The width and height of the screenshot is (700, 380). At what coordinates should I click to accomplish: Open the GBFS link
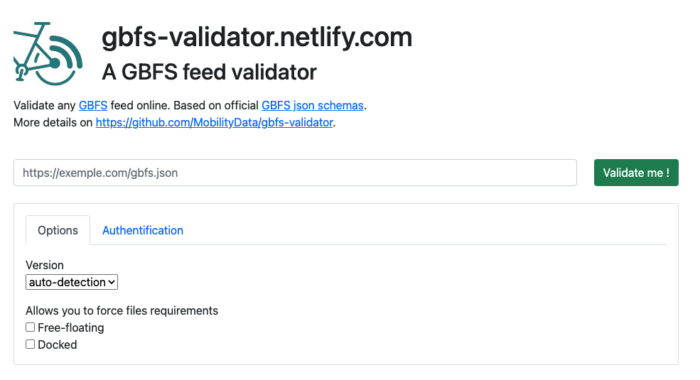pyautogui.click(x=93, y=105)
